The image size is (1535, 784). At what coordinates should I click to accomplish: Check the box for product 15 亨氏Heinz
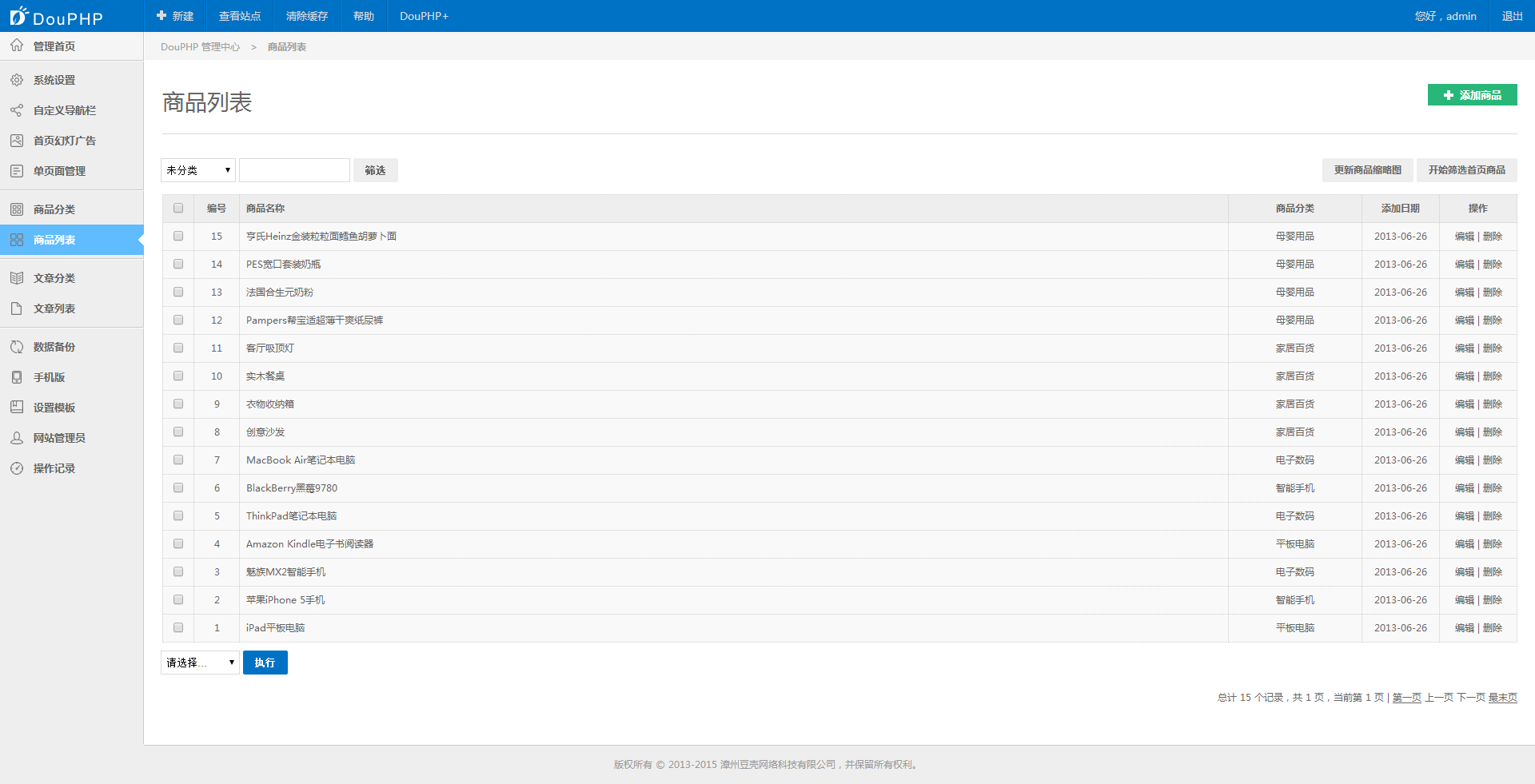click(x=178, y=236)
